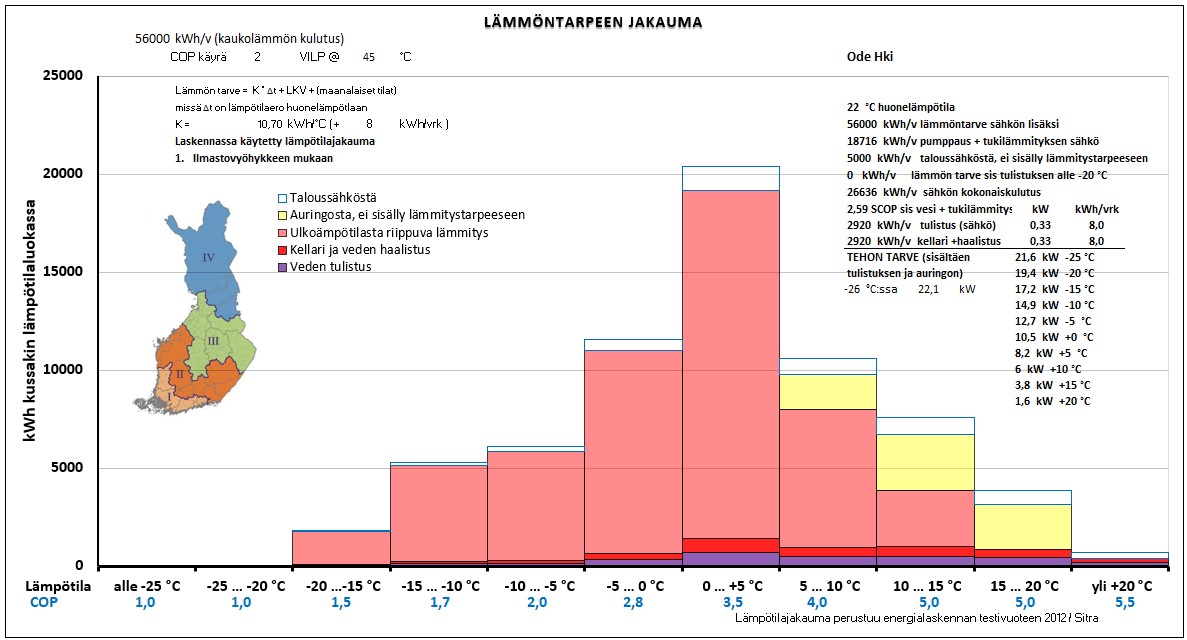Select the purple Veden tulistus legend swatch
The width and height of the screenshot is (1187, 640).
pos(282,267)
